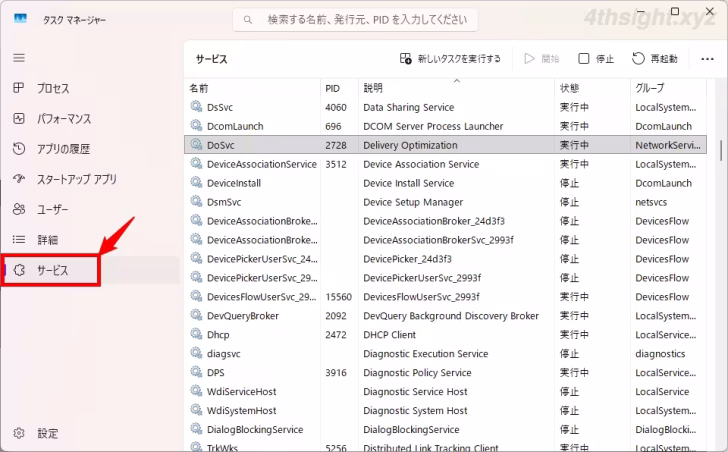Click 新しいタスクを実行する button
Viewport: 728px width, 452px height.
pyautogui.click(x=450, y=59)
